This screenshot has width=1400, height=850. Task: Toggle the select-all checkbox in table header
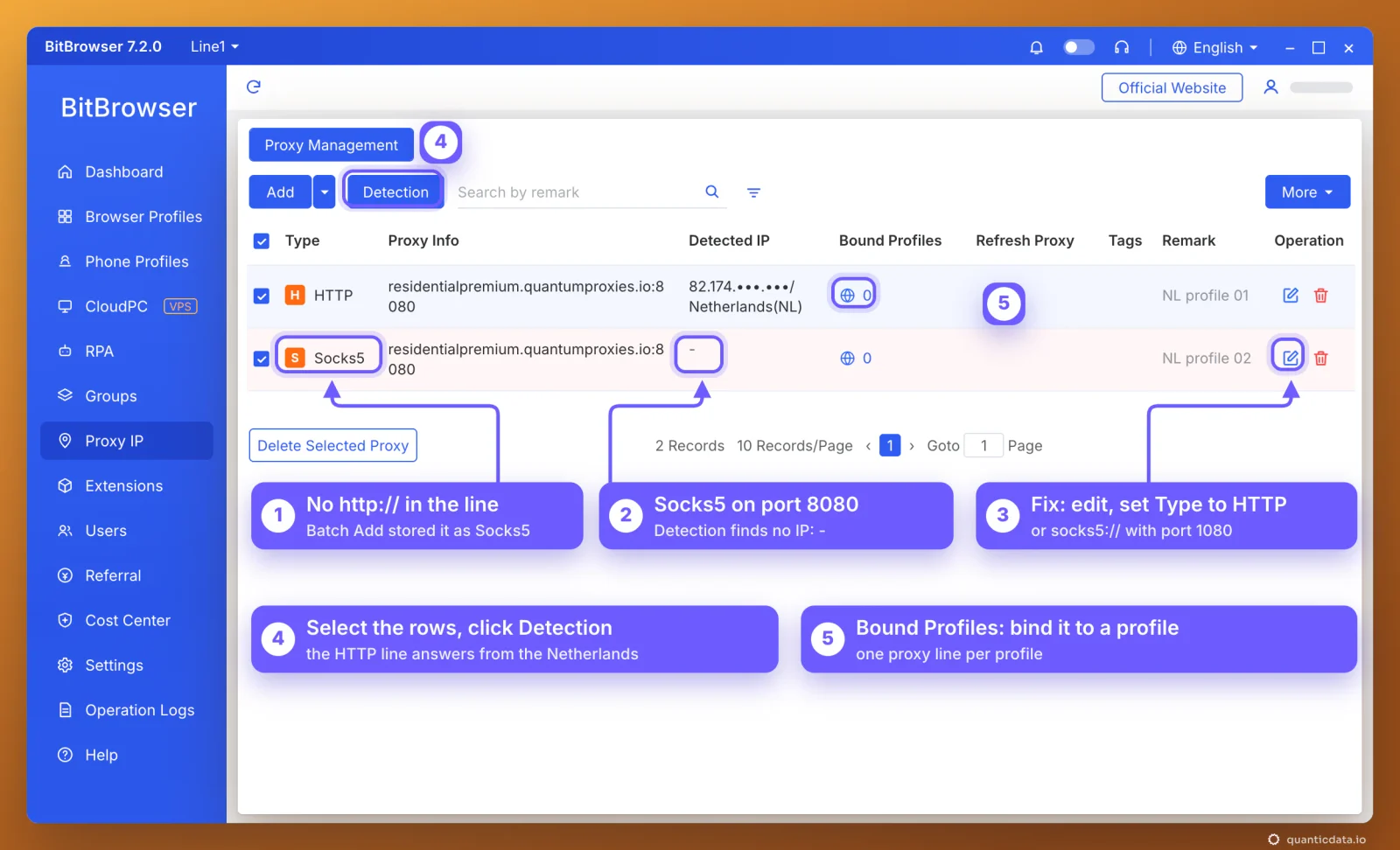262,241
